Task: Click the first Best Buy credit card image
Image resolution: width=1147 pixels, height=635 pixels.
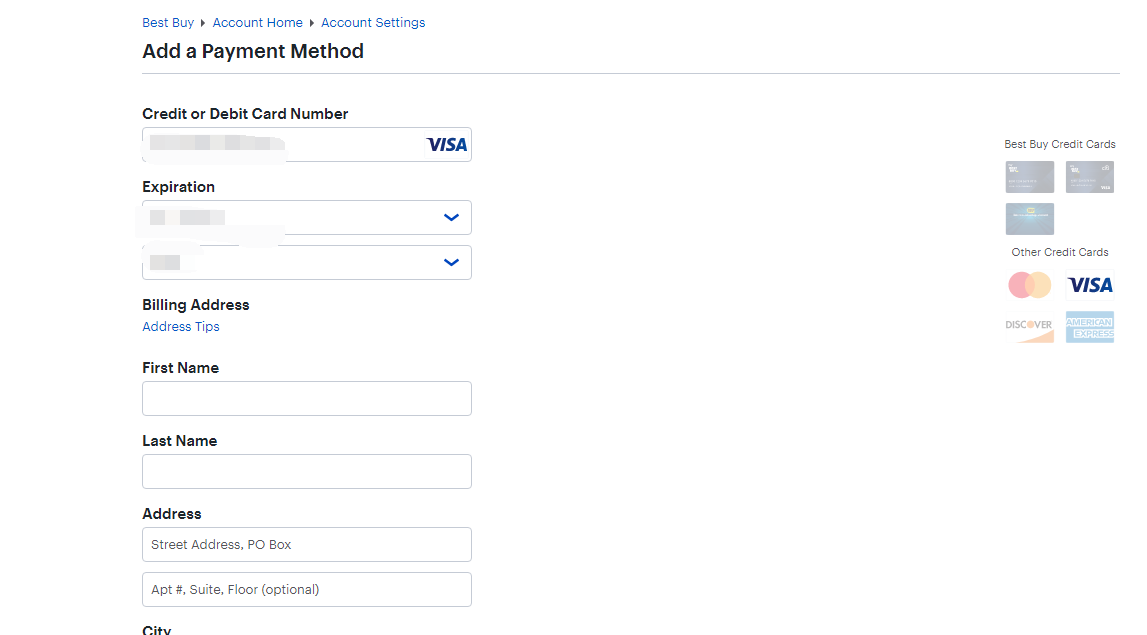Action: [1029, 177]
